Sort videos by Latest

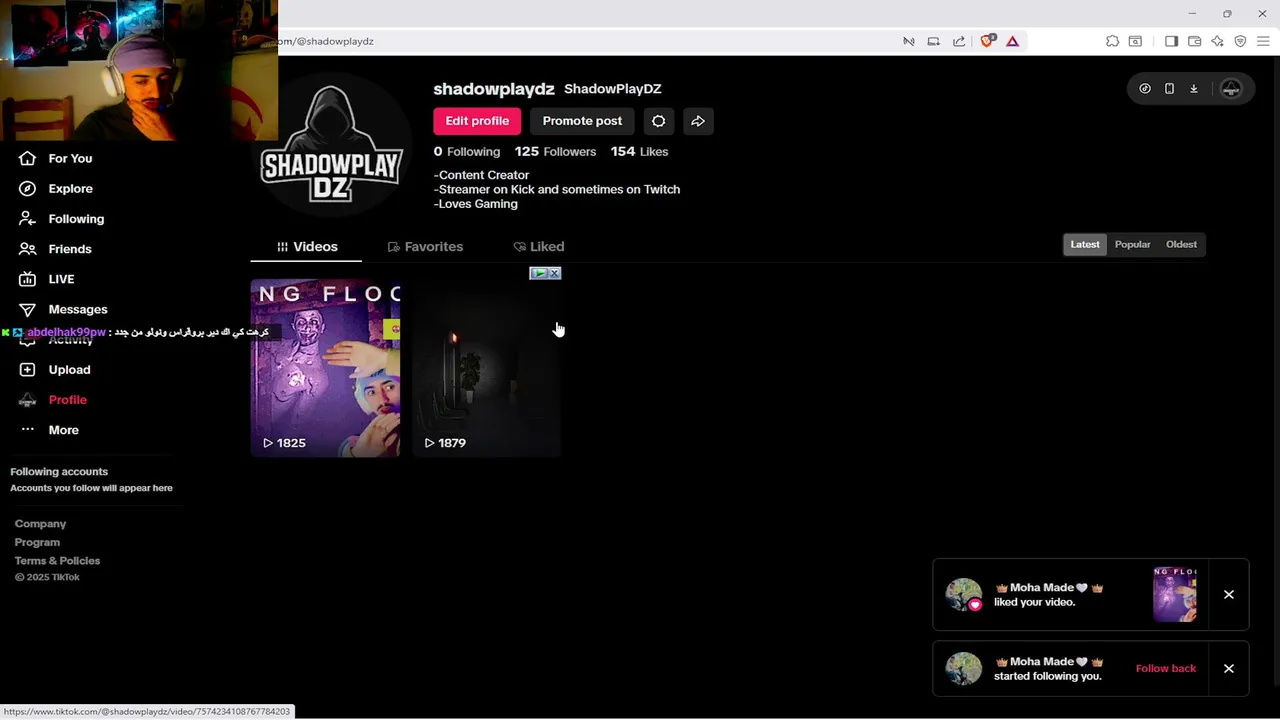(1085, 244)
